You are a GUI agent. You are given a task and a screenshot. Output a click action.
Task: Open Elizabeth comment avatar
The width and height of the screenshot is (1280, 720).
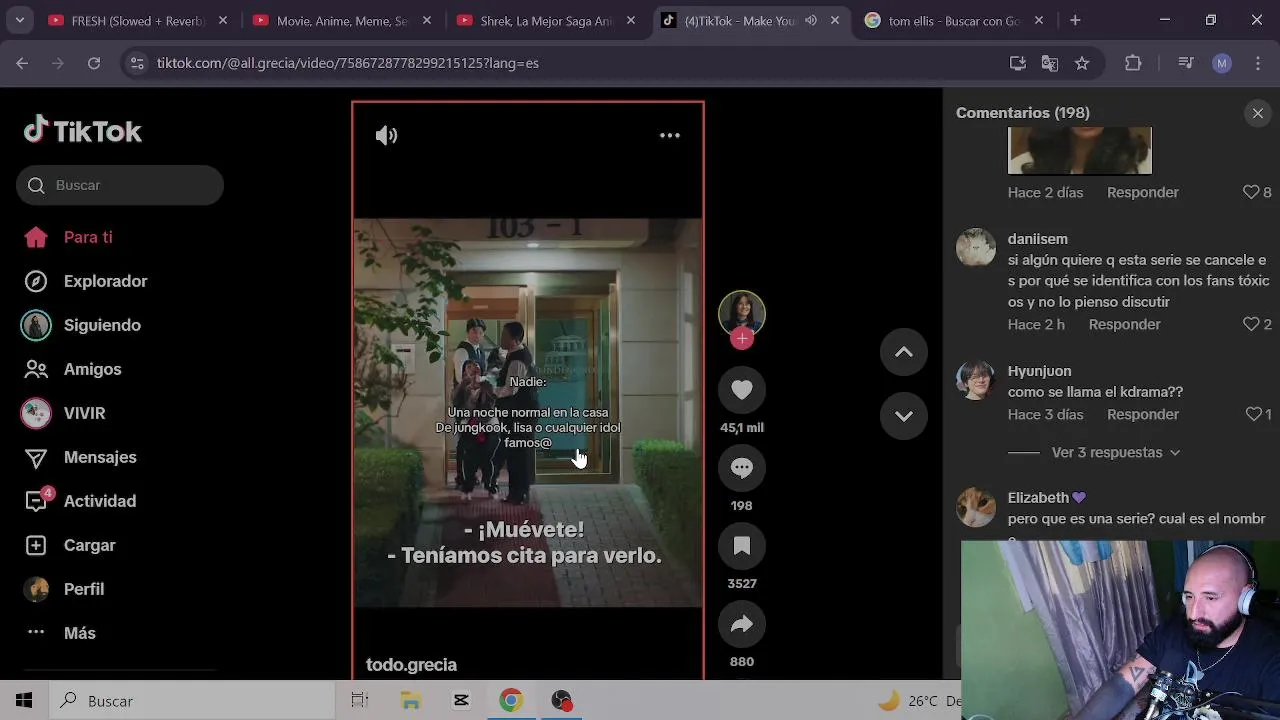[x=976, y=507]
